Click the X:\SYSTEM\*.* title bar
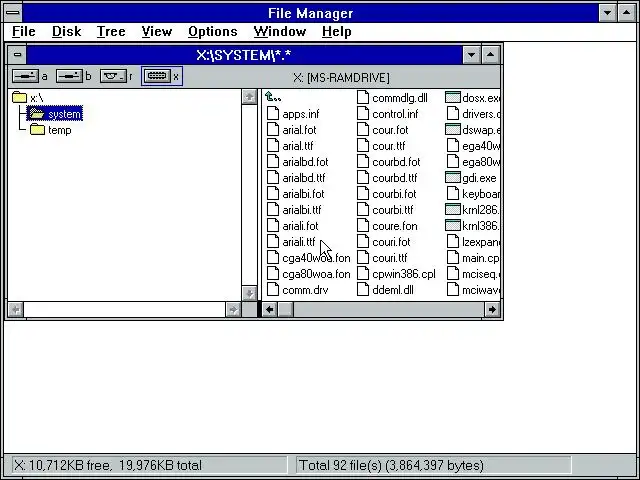 click(x=244, y=55)
